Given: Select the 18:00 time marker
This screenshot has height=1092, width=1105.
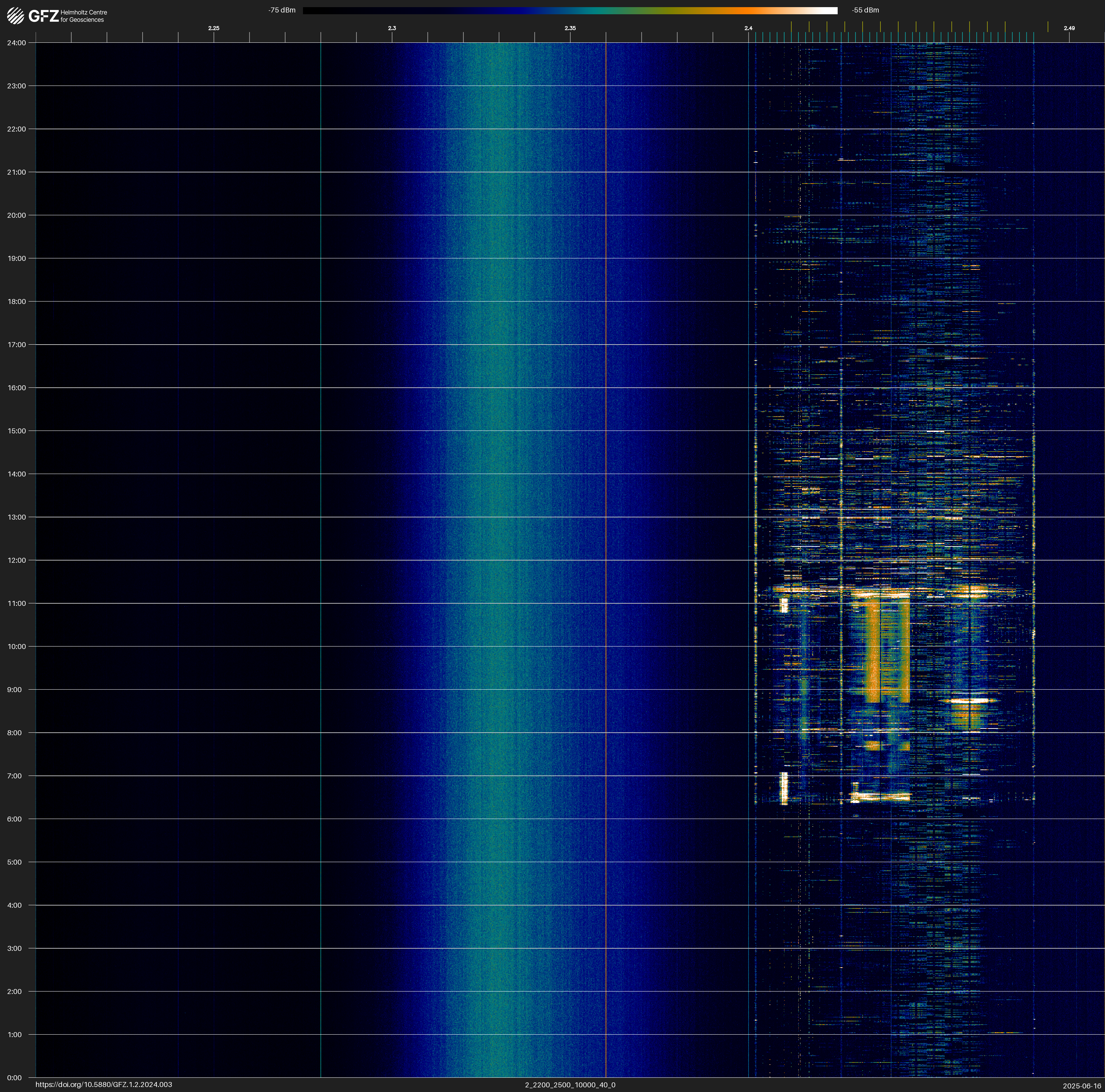Looking at the screenshot, I should 17,302.
